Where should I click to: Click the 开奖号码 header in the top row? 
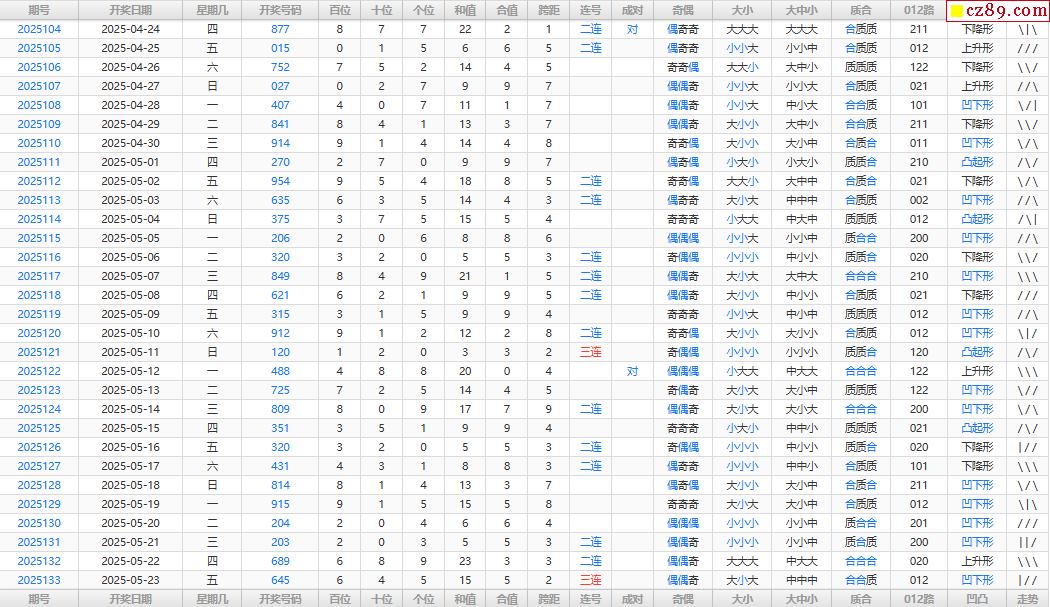(x=281, y=10)
